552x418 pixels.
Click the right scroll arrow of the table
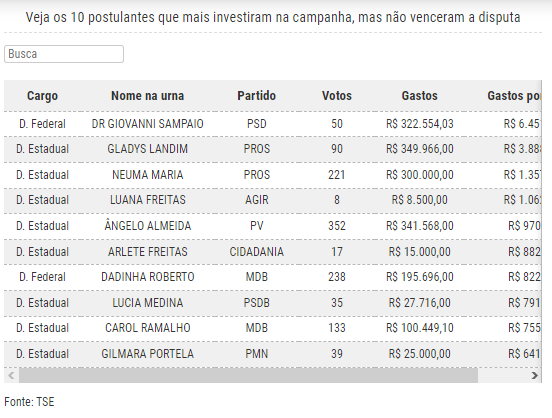click(x=534, y=375)
